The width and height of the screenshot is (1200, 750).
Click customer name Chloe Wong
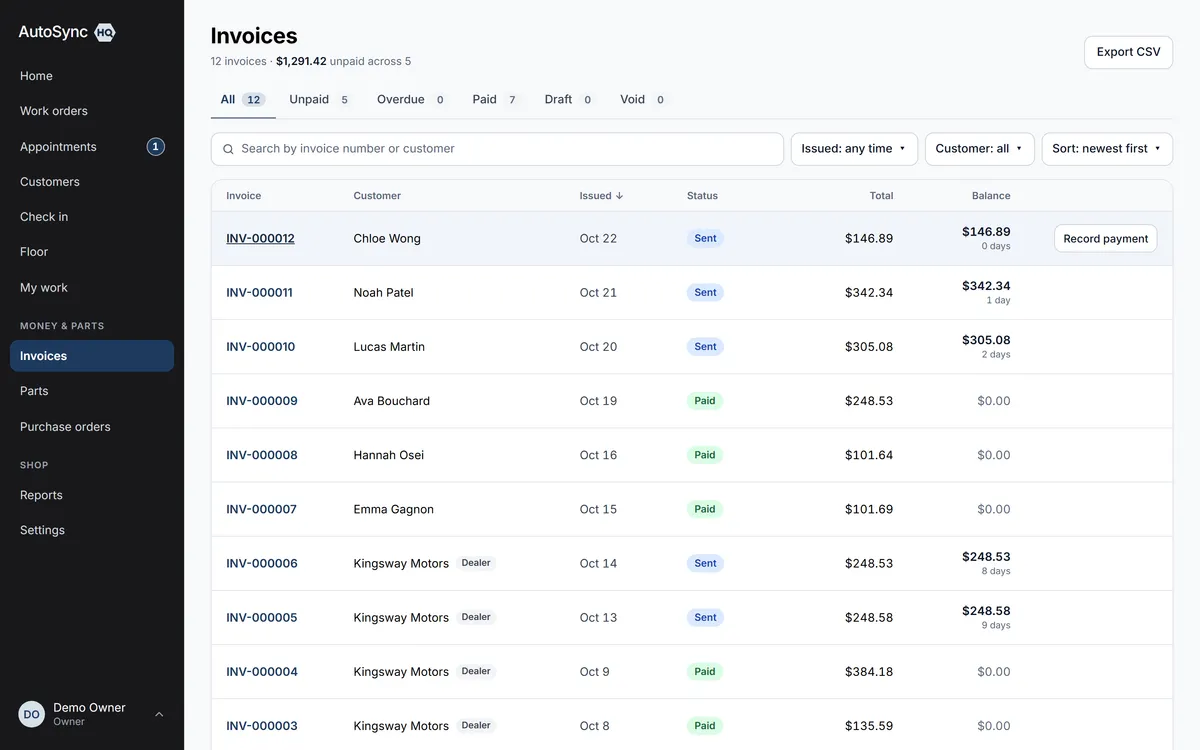click(x=387, y=239)
